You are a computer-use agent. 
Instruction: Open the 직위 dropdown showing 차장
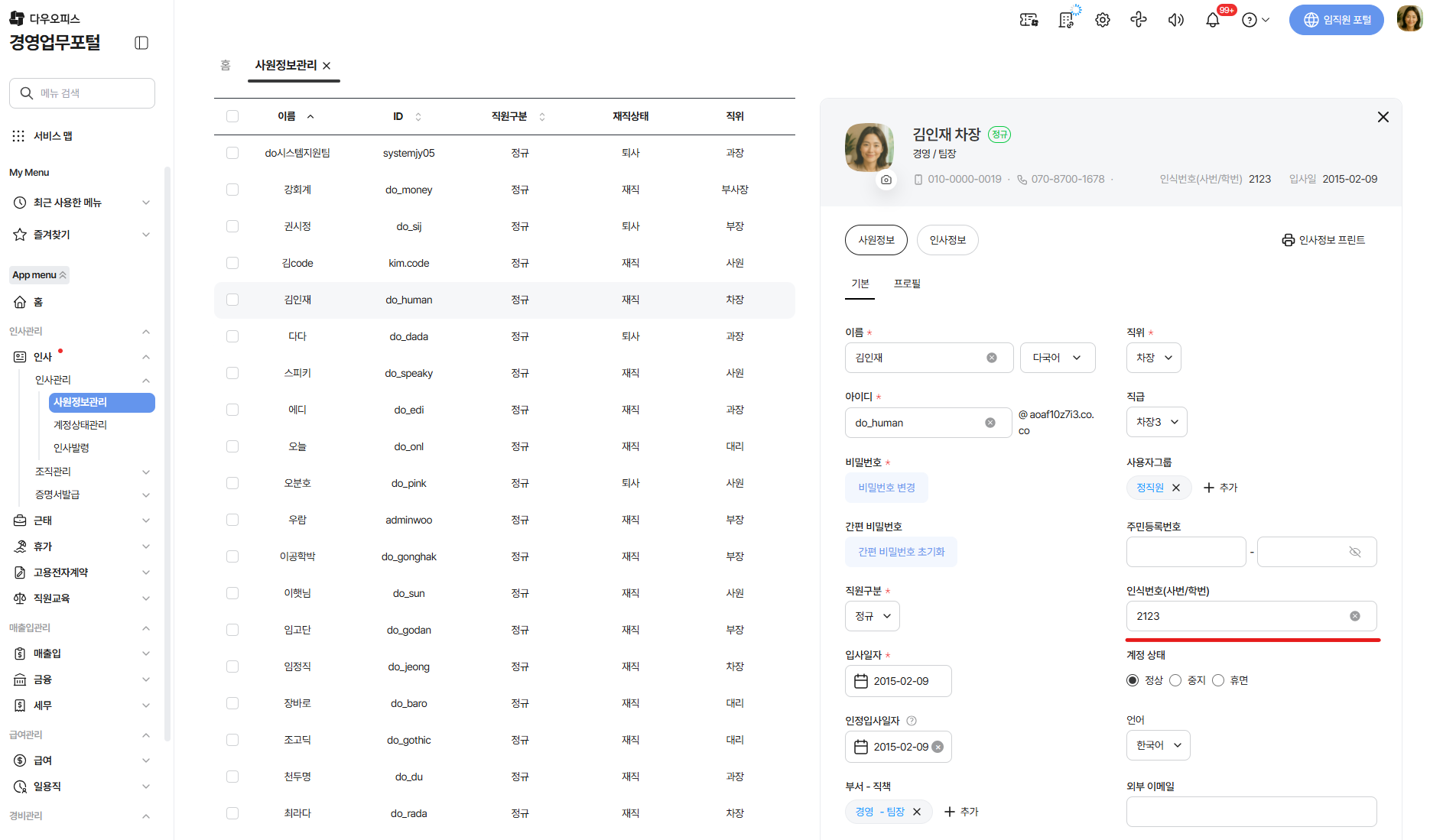point(1153,358)
